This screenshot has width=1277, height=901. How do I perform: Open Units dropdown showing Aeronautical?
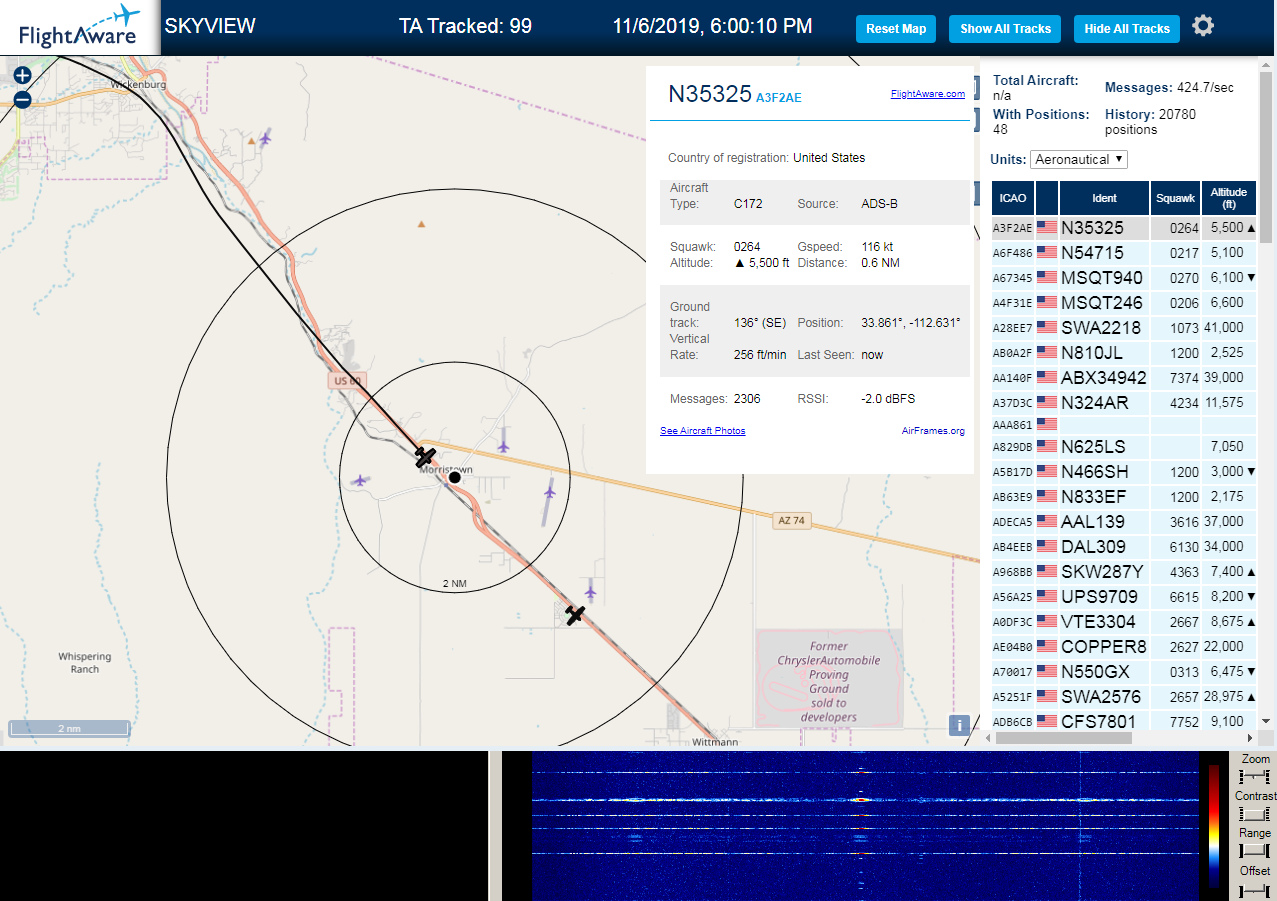click(1079, 159)
